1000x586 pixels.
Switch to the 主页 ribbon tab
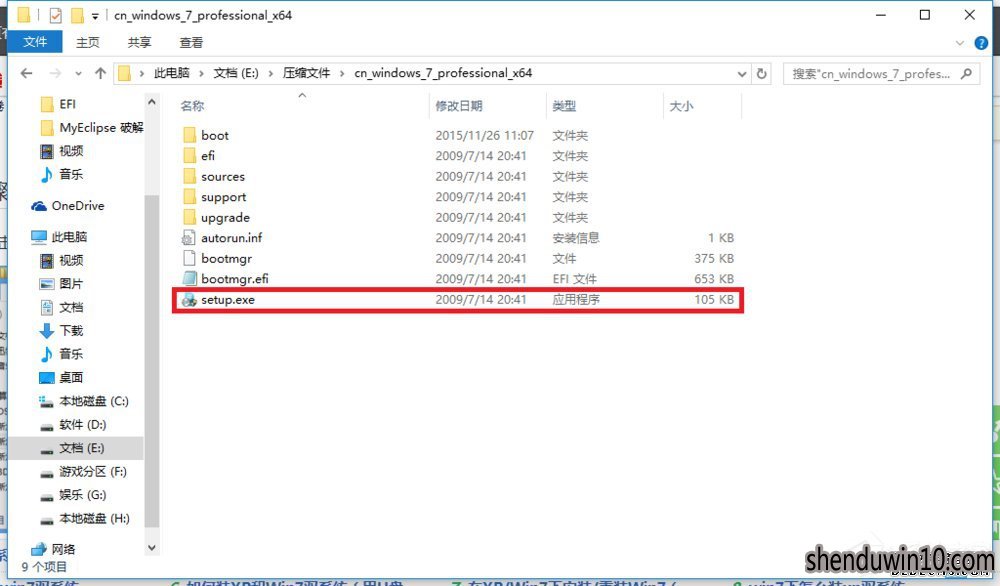(x=87, y=42)
